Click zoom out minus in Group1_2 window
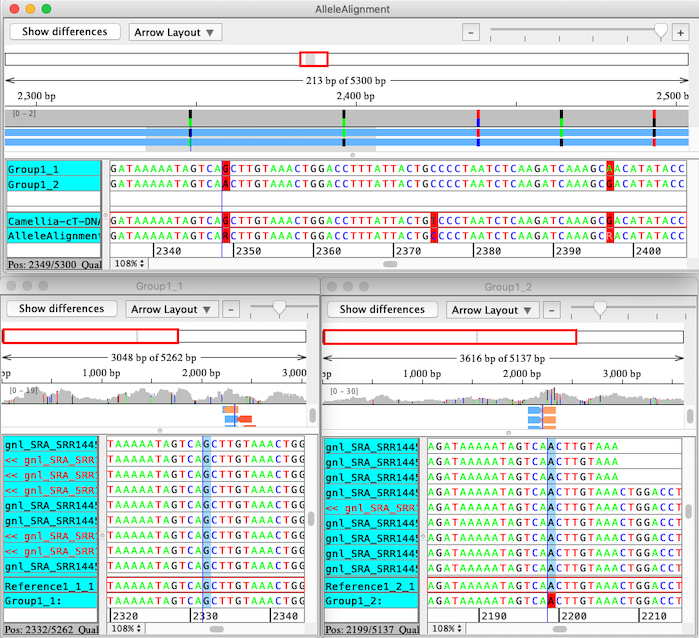Image resolution: width=699 pixels, height=638 pixels. tap(550, 310)
